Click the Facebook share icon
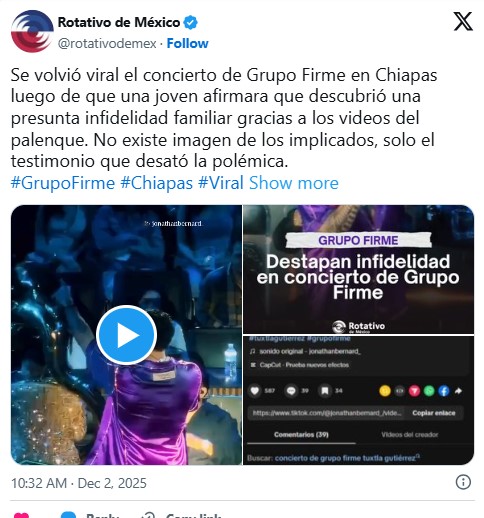 tap(444, 391)
